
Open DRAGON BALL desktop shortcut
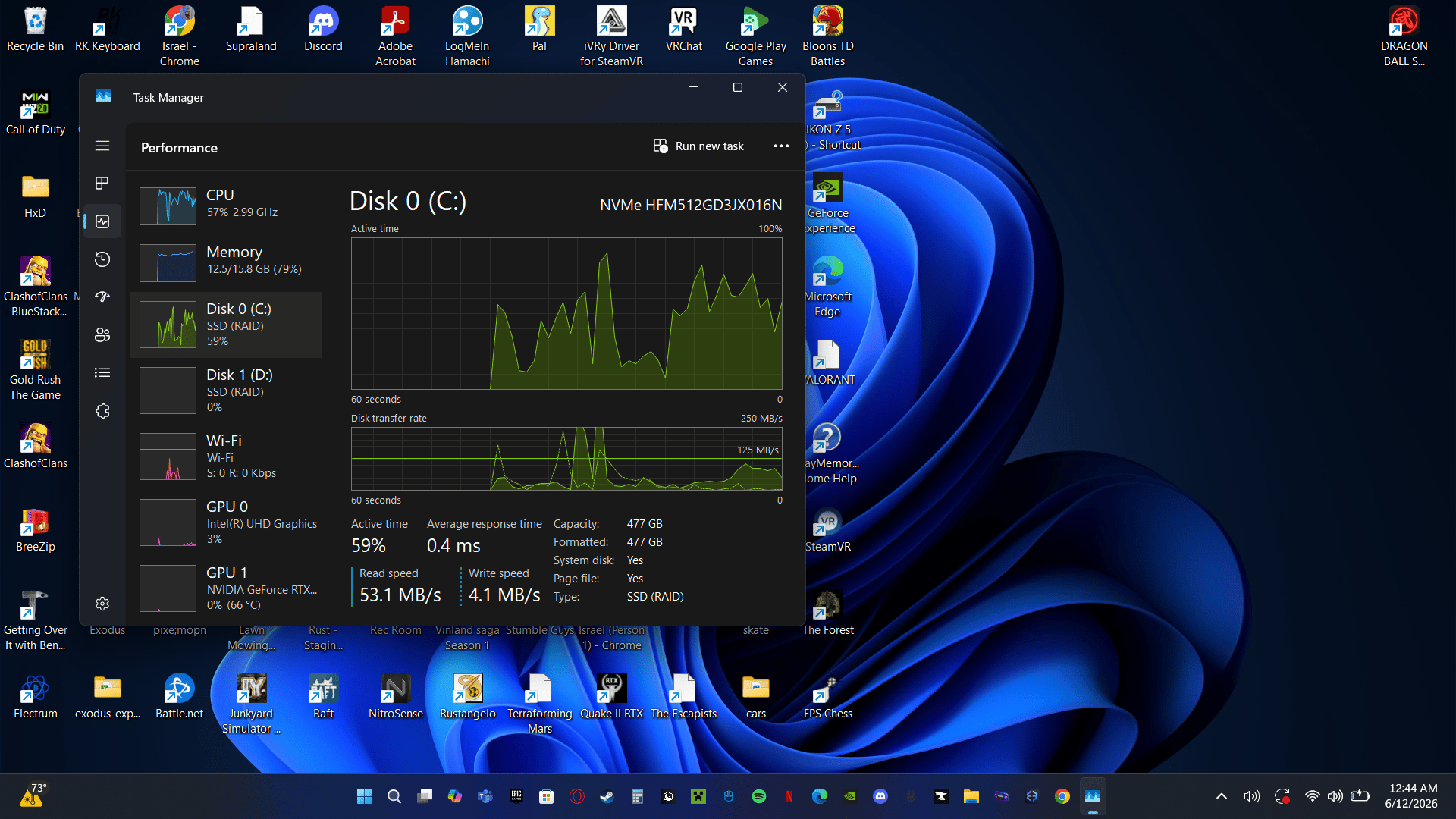[1404, 36]
